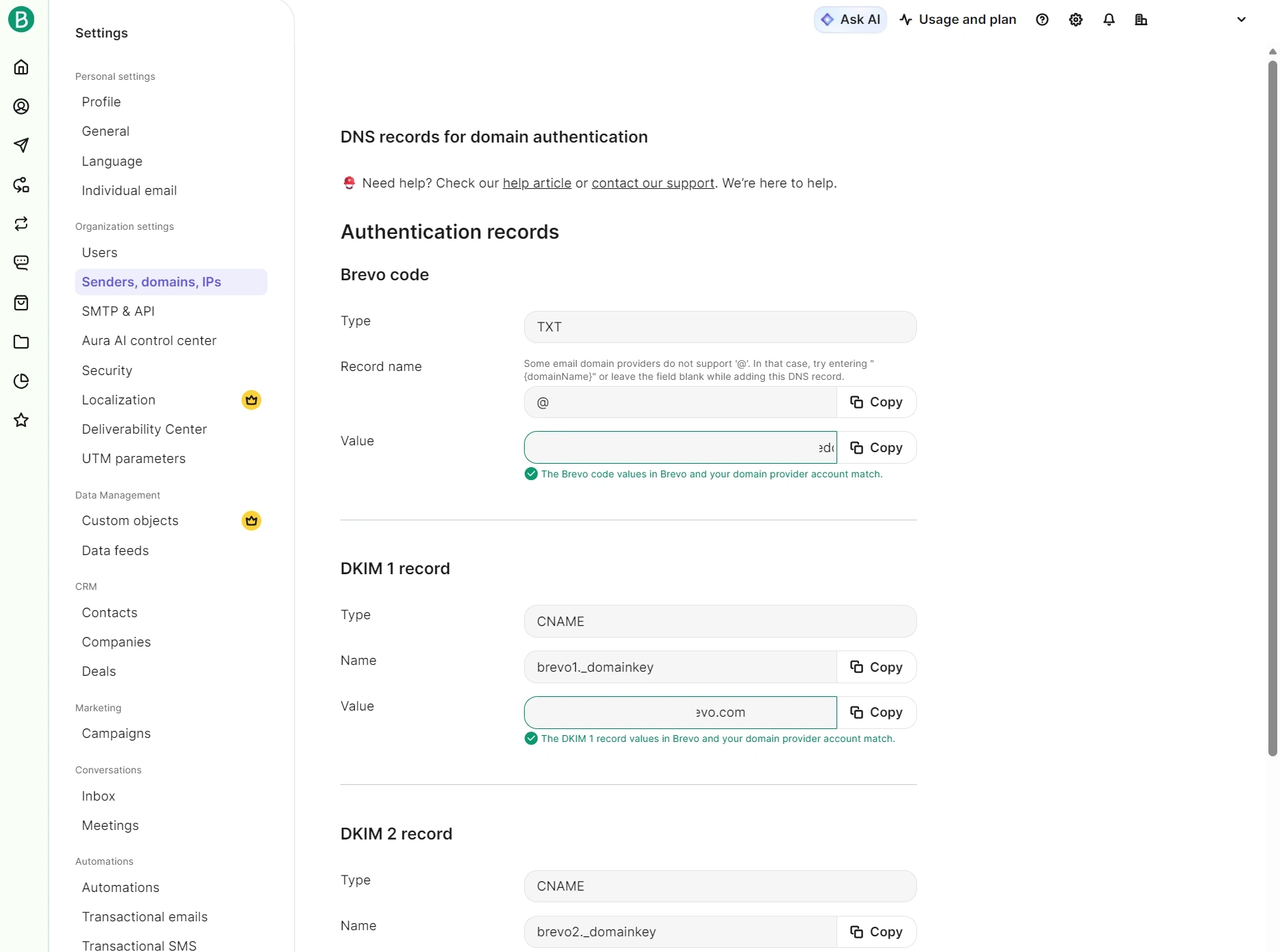Image resolution: width=1280 pixels, height=952 pixels.
Task: Open the Campaigns paper-plane icon
Action: [21, 145]
